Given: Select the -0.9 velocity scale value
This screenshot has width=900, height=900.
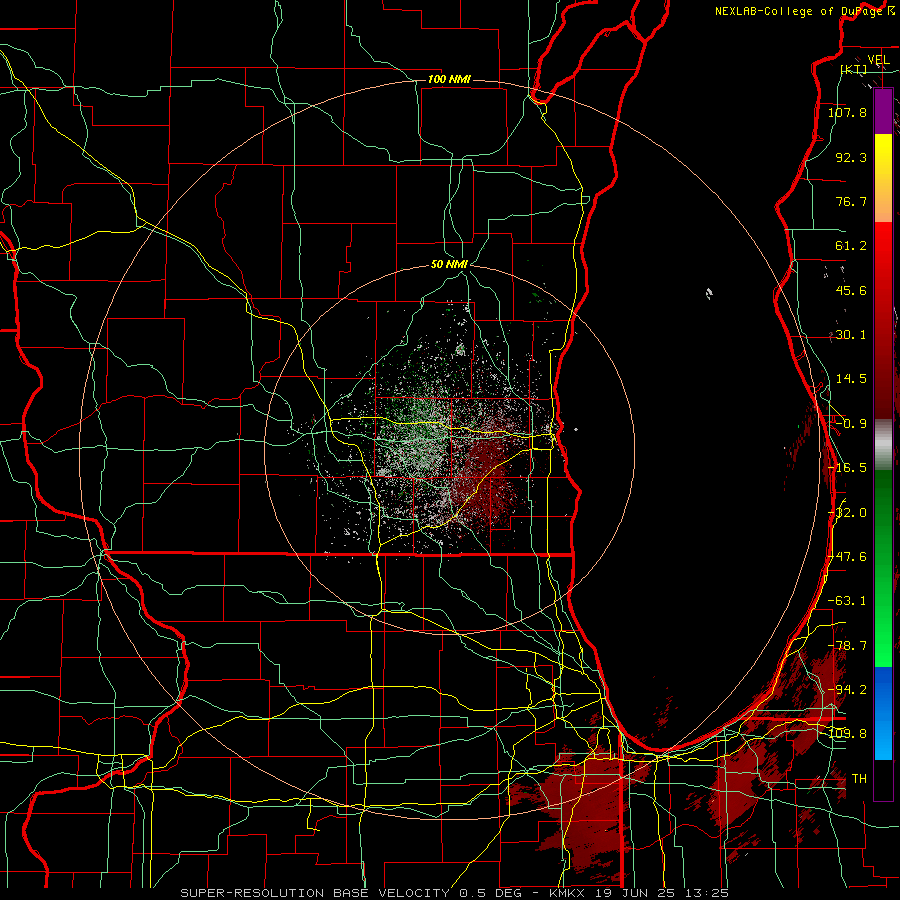Looking at the screenshot, I should [851, 424].
